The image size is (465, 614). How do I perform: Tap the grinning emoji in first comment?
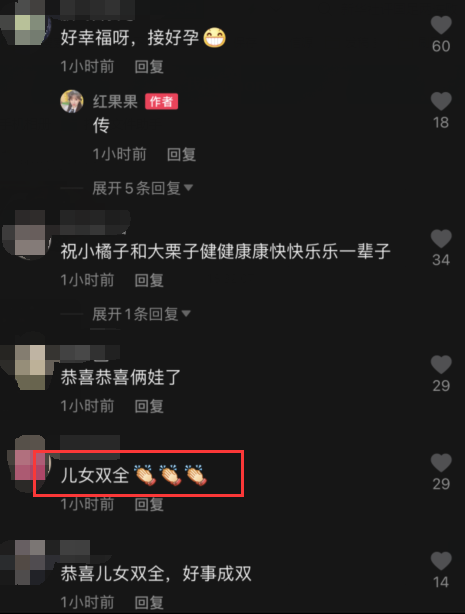[215, 38]
